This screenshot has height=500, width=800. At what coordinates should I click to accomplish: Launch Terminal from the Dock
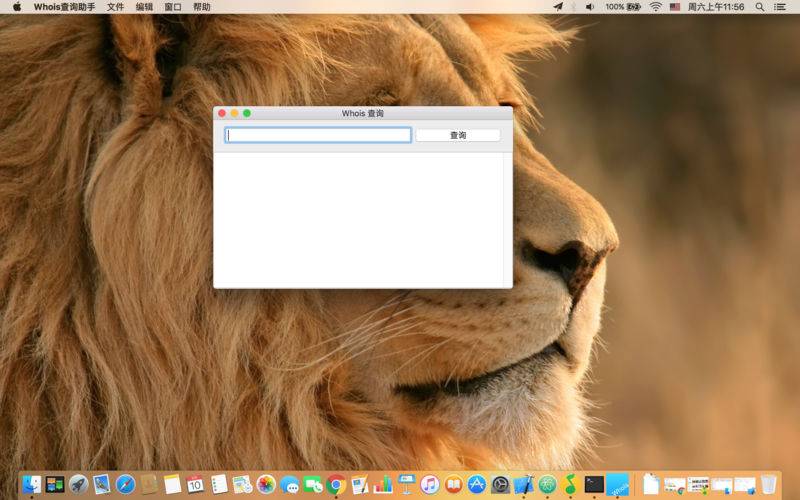click(594, 485)
